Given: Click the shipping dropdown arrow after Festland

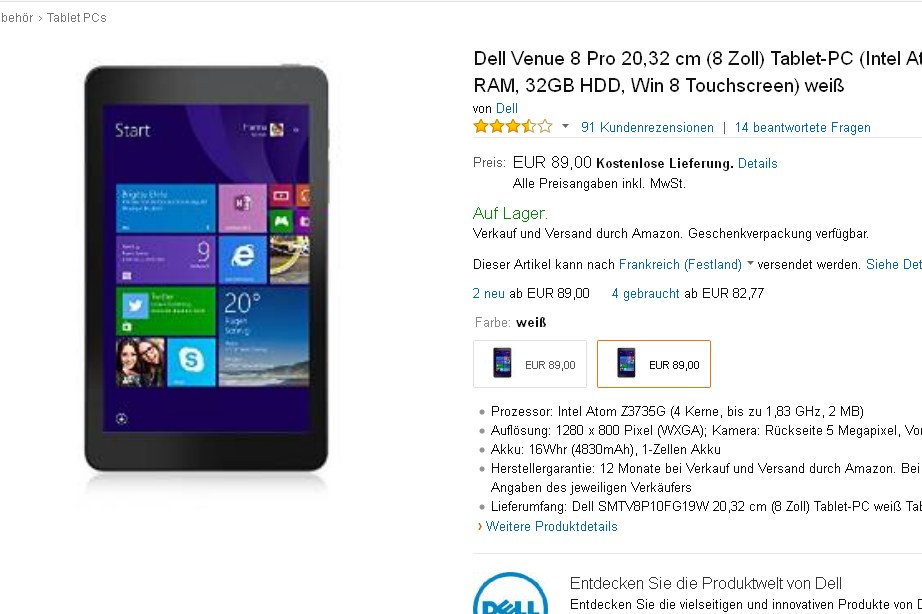Looking at the screenshot, I should click(750, 264).
